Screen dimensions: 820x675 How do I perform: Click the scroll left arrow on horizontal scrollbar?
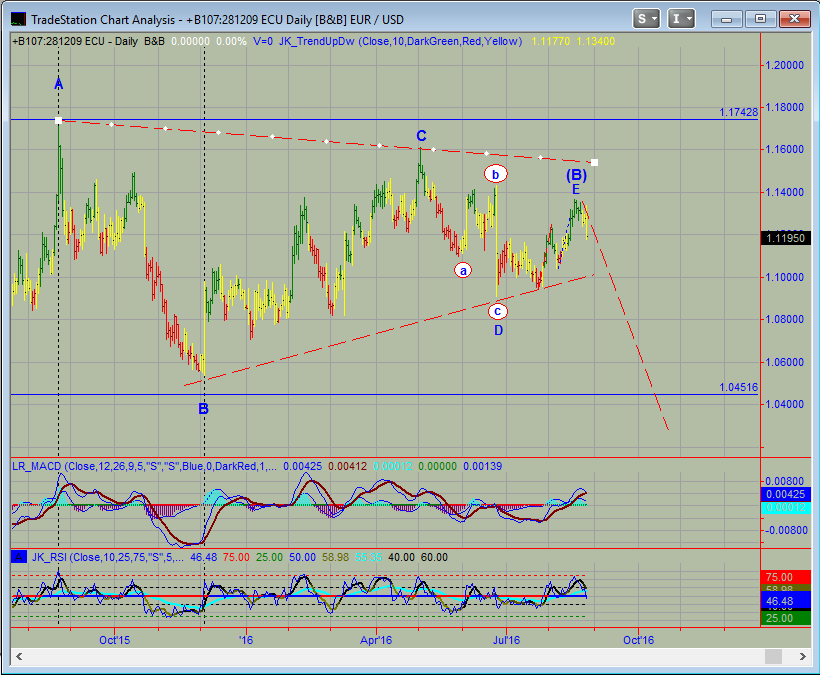[x=19, y=656]
